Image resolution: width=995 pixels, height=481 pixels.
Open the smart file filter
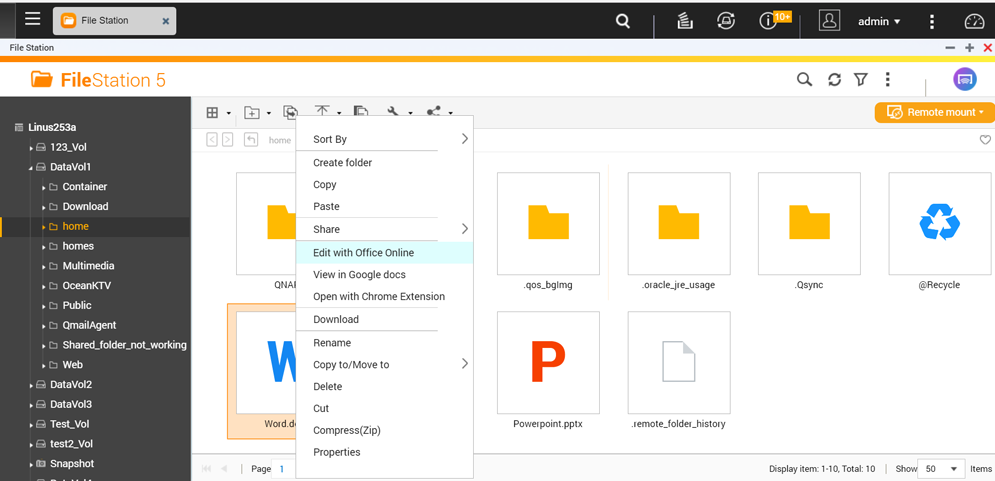point(860,80)
